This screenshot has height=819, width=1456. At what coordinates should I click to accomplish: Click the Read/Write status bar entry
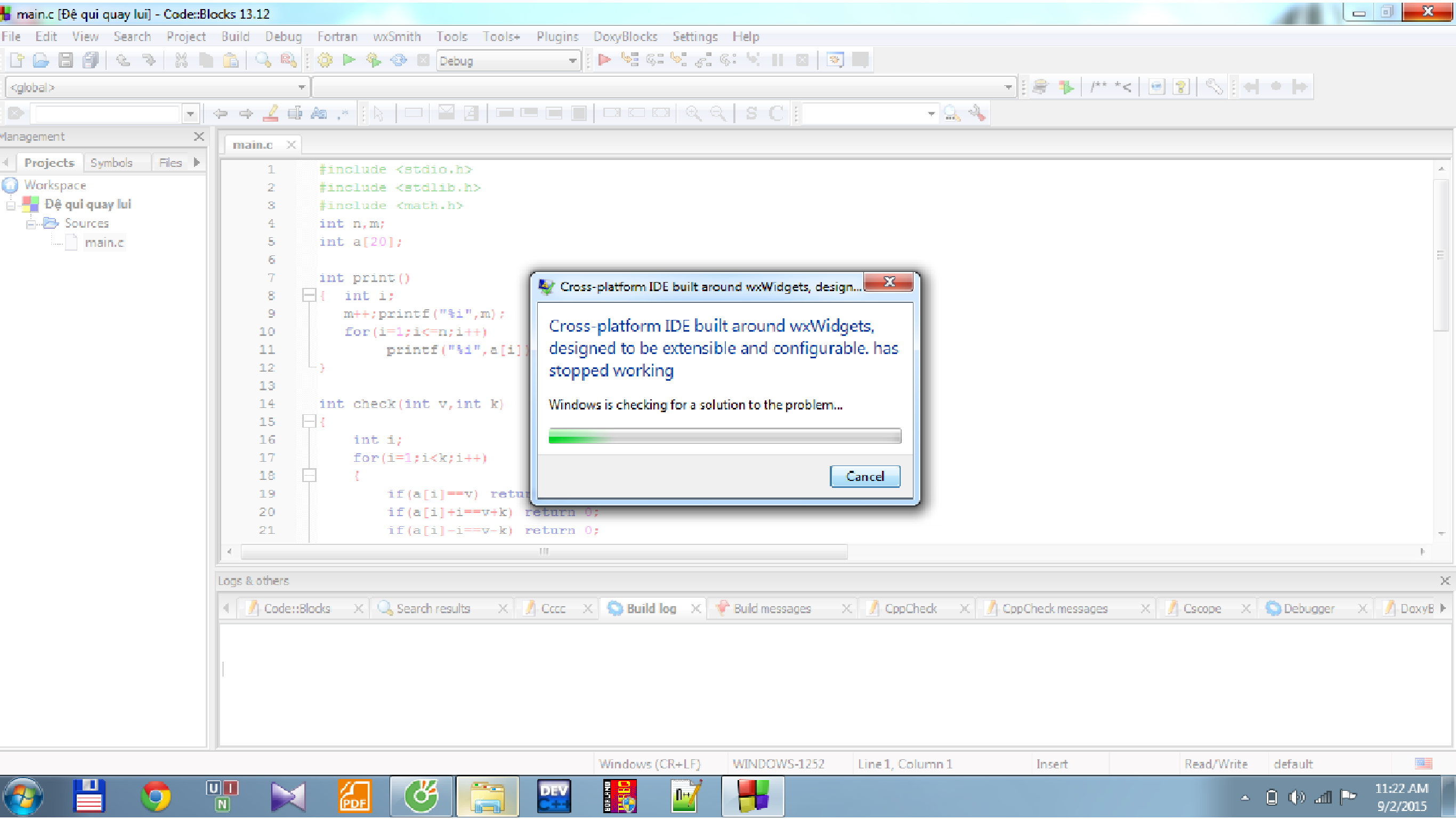click(1216, 765)
